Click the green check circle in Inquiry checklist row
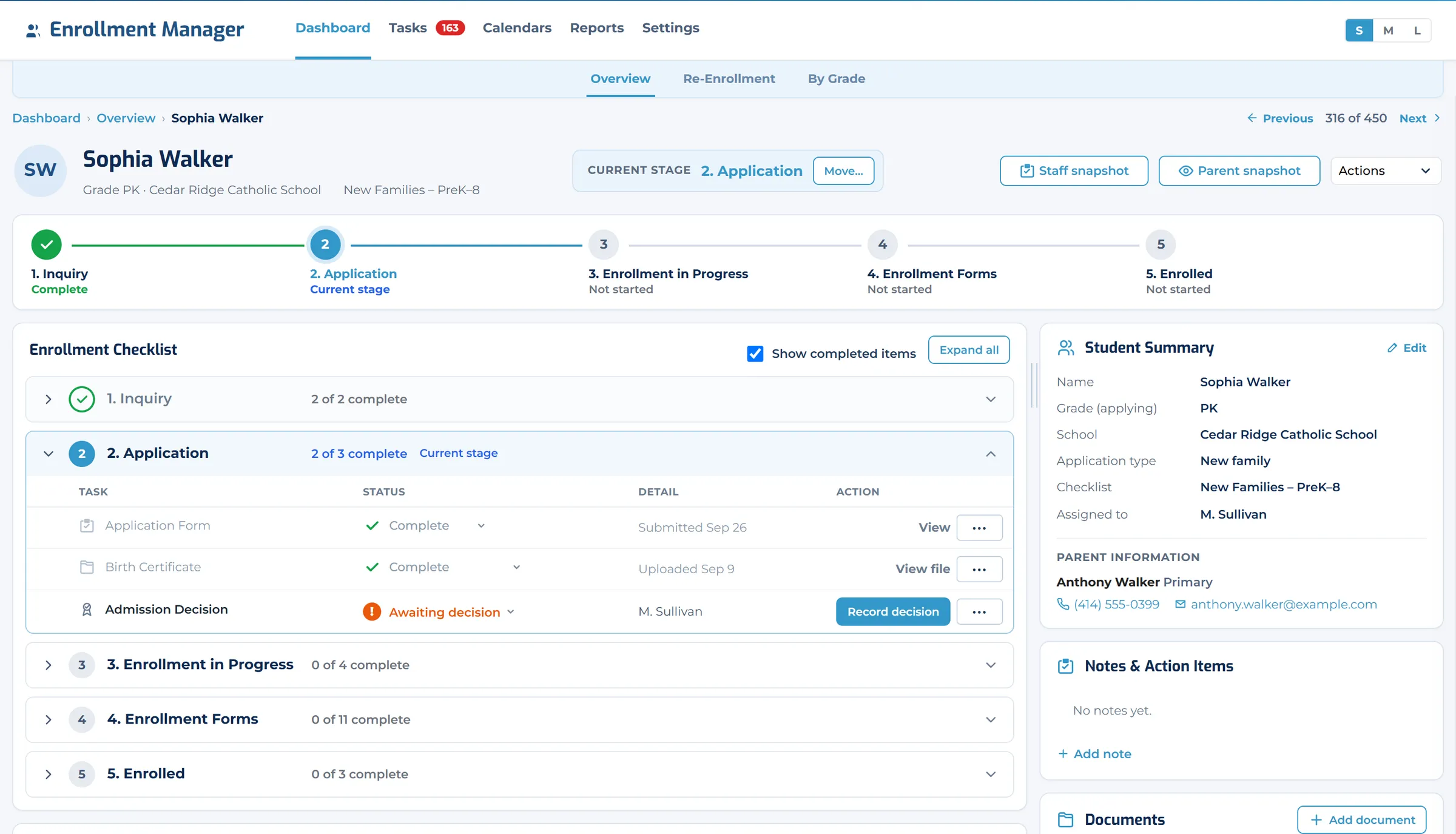 (82, 399)
